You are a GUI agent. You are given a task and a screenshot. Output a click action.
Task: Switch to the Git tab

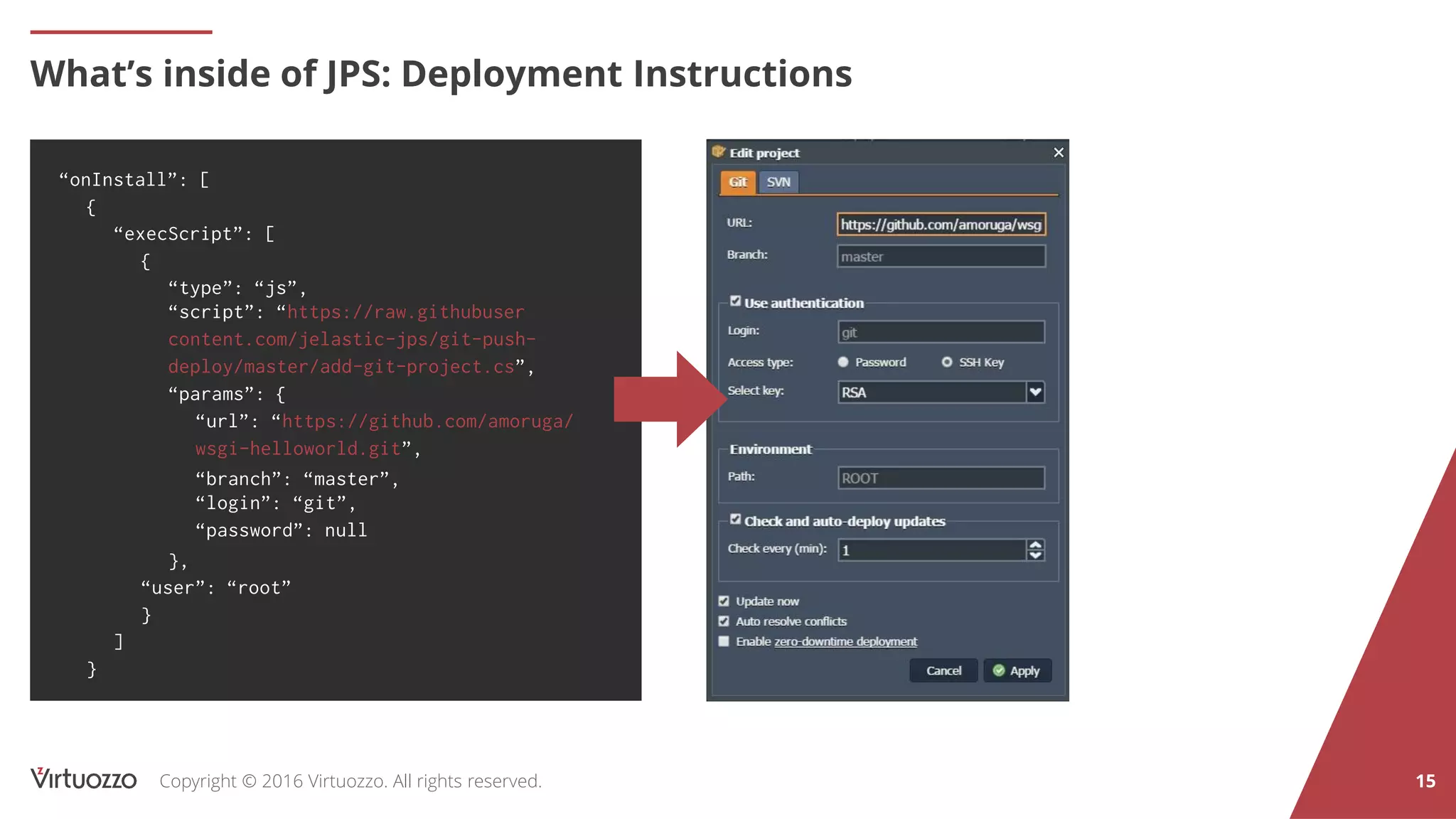click(x=737, y=182)
